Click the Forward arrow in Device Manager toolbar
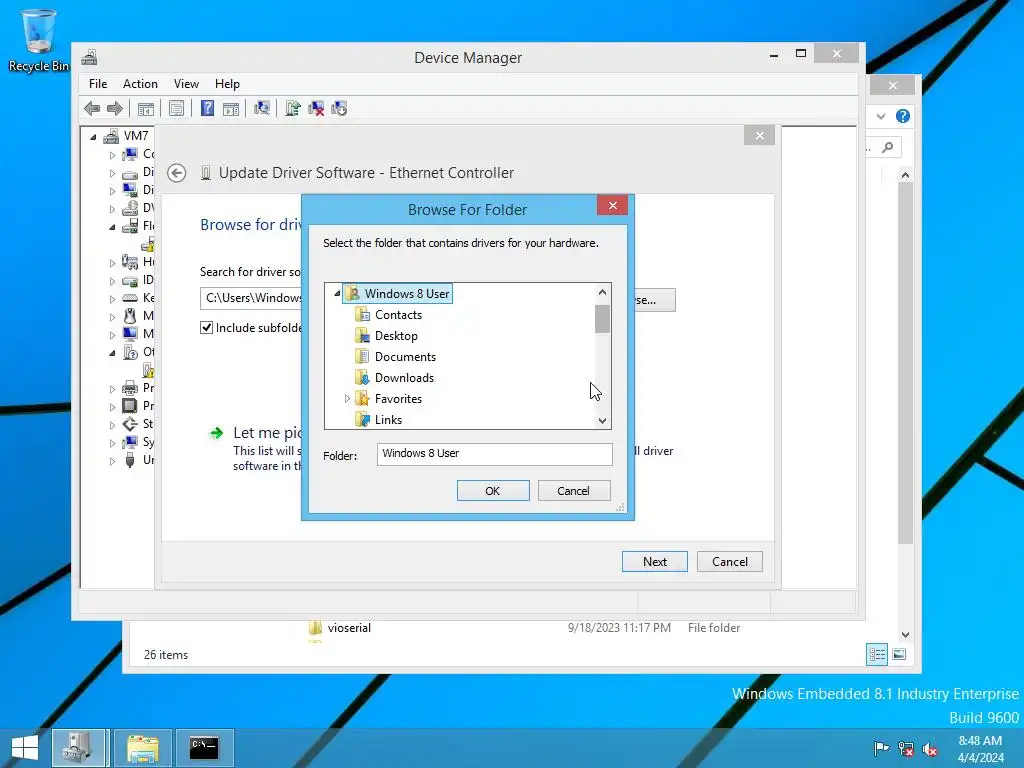This screenshot has height=768, width=1024. coord(115,108)
